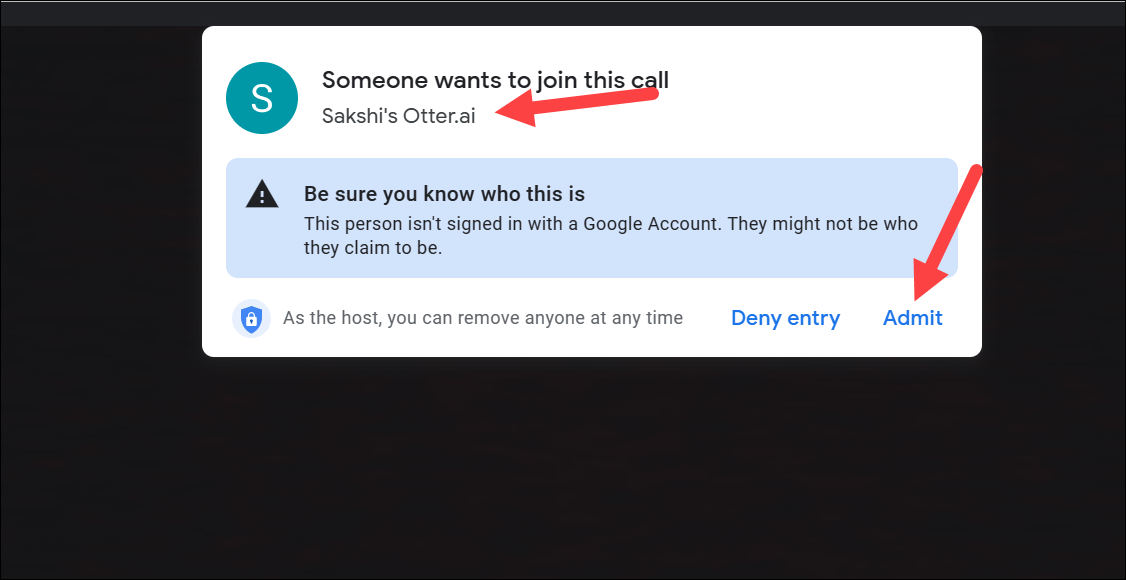Viewport: 1126px width, 580px height.
Task: Click the teal S avatar icon
Action: coord(262,98)
